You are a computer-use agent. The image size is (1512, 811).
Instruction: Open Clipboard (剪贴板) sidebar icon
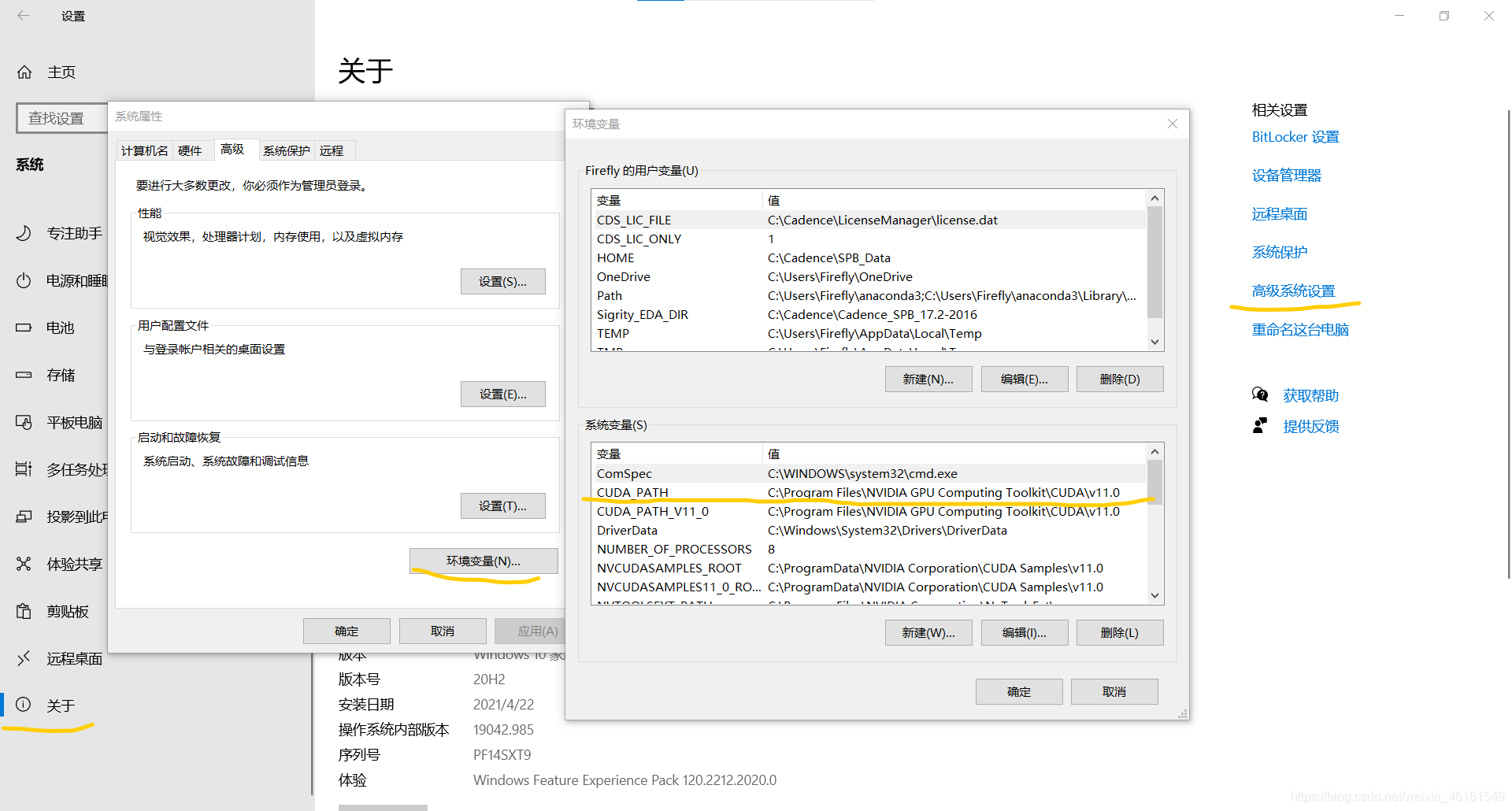[24, 611]
